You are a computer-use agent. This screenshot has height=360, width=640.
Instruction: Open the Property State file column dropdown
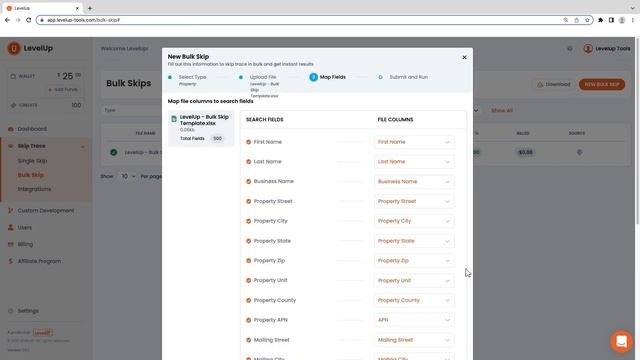pyautogui.click(x=413, y=241)
